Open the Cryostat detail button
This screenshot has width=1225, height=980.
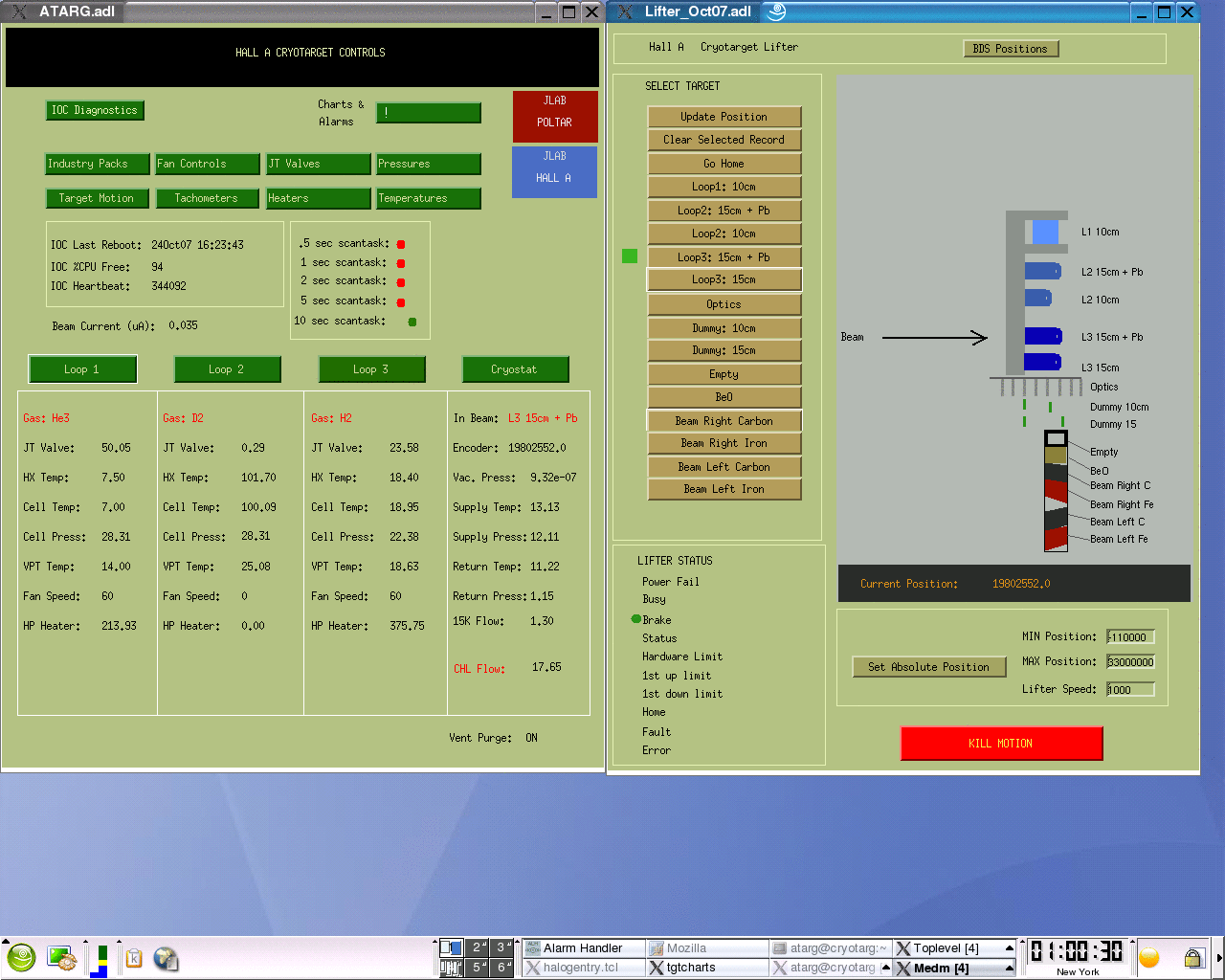click(515, 369)
